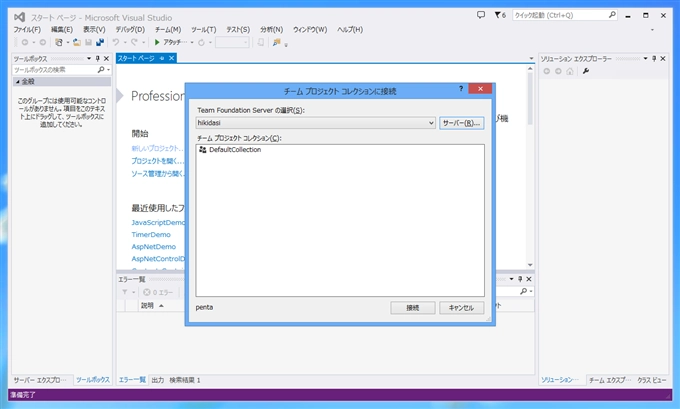
Task: Click the Error List filter funnel icon
Action: pos(125,292)
